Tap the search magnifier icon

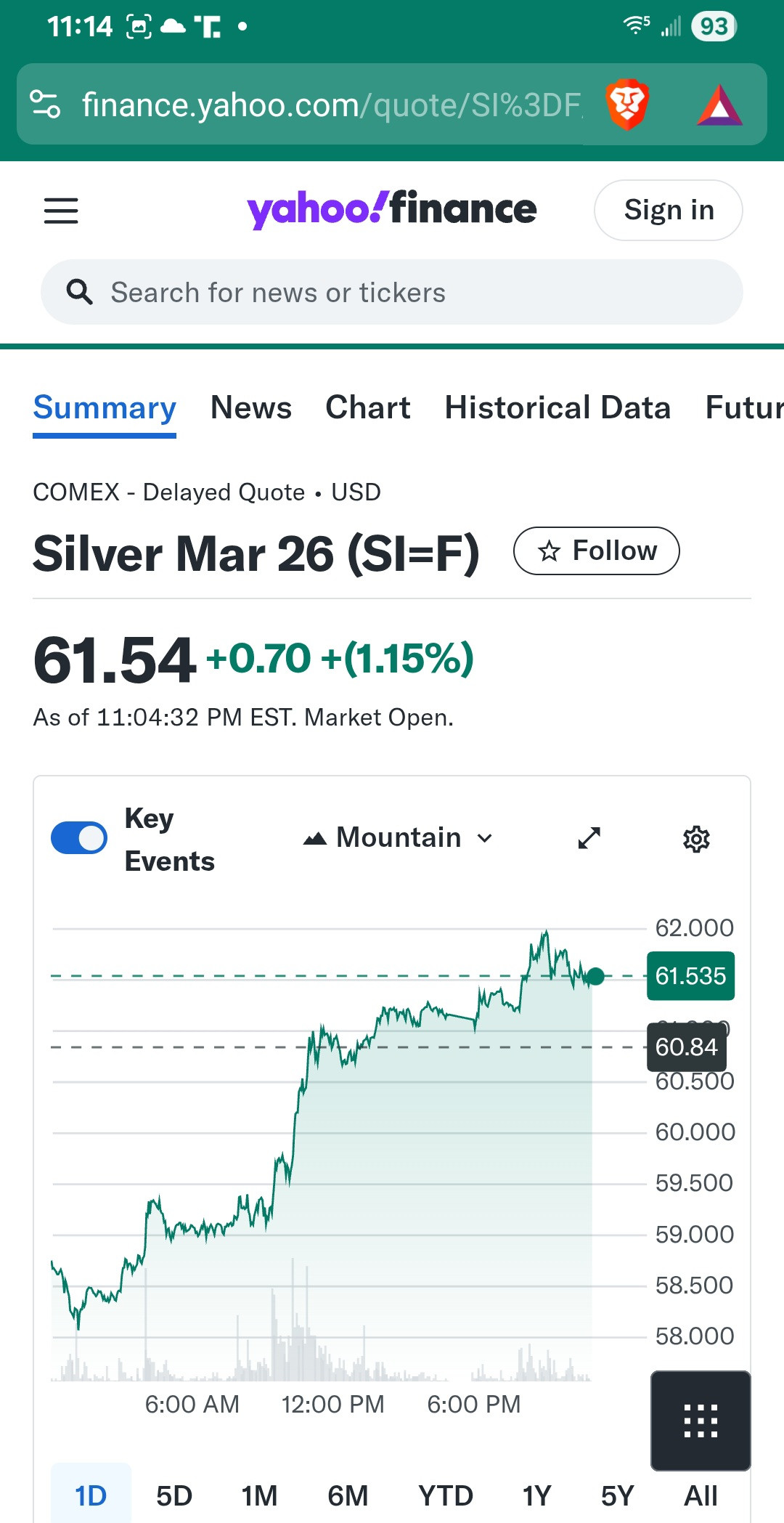click(79, 292)
